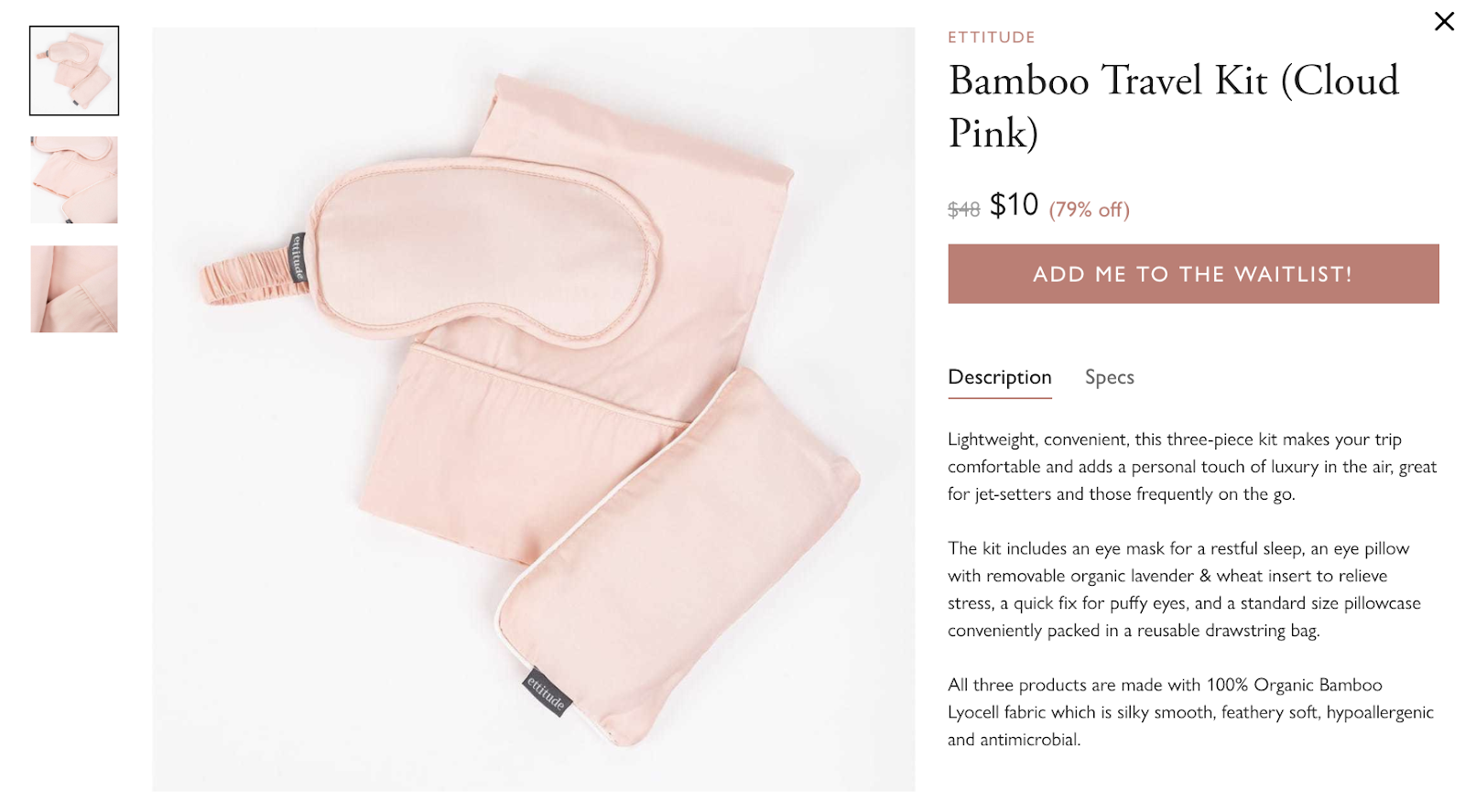
Task: Open the ETTITUDE brand link
Action: [991, 38]
